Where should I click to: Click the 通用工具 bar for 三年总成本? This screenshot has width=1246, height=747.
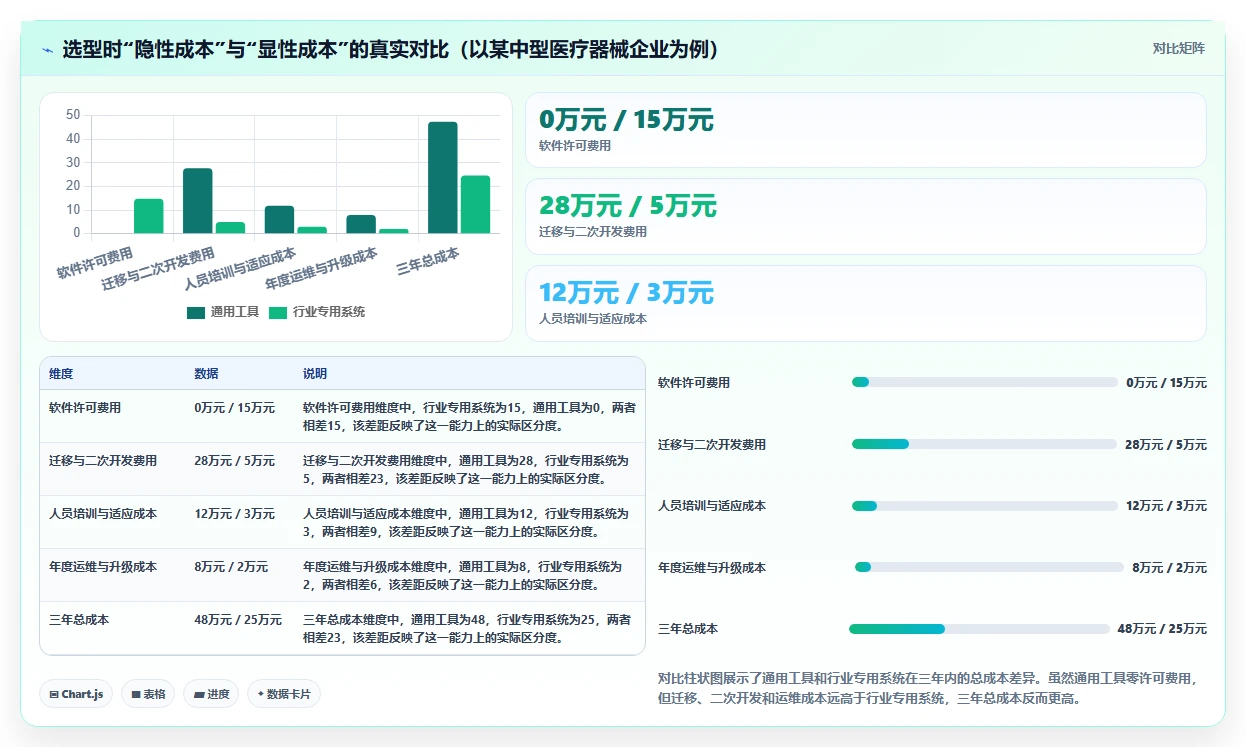point(442,178)
